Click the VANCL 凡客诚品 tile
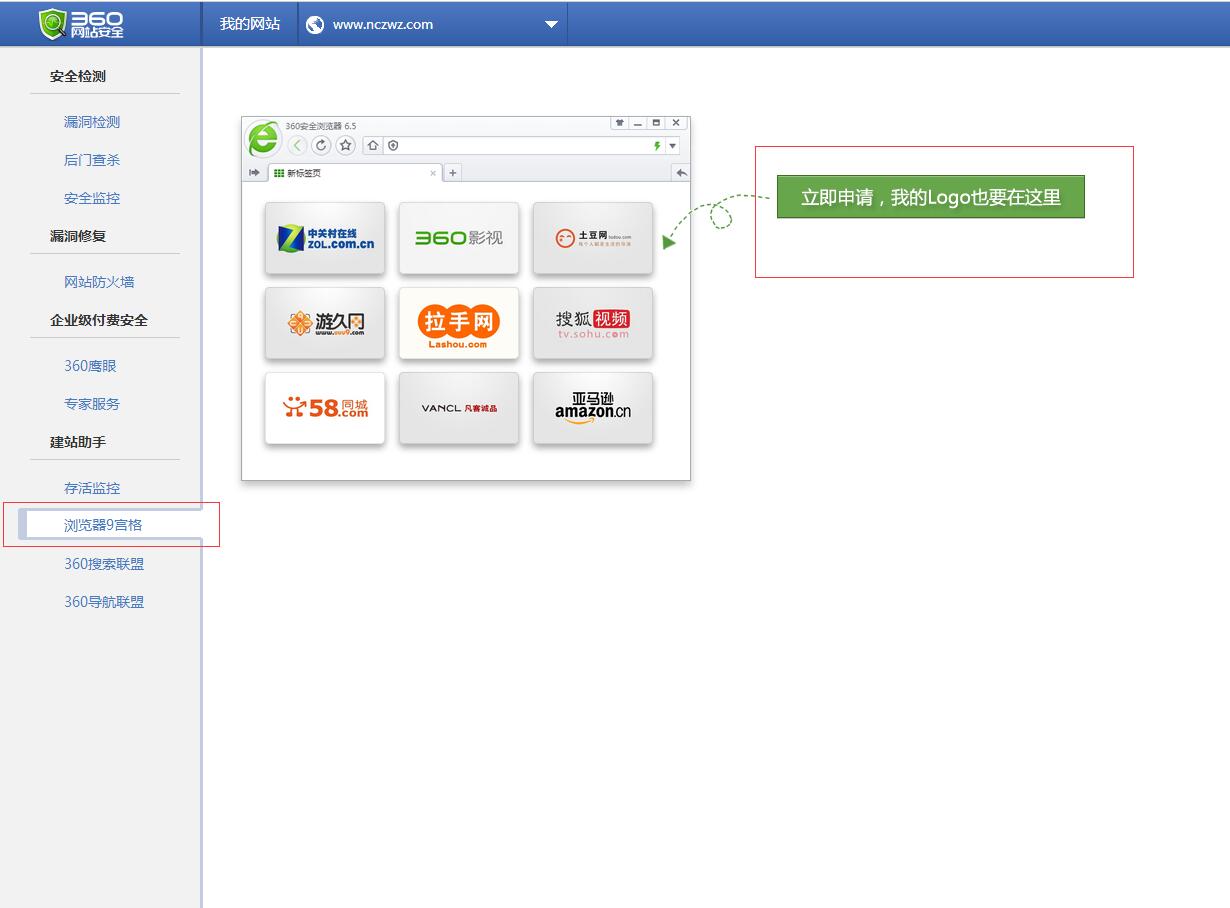1230x908 pixels. click(x=459, y=408)
